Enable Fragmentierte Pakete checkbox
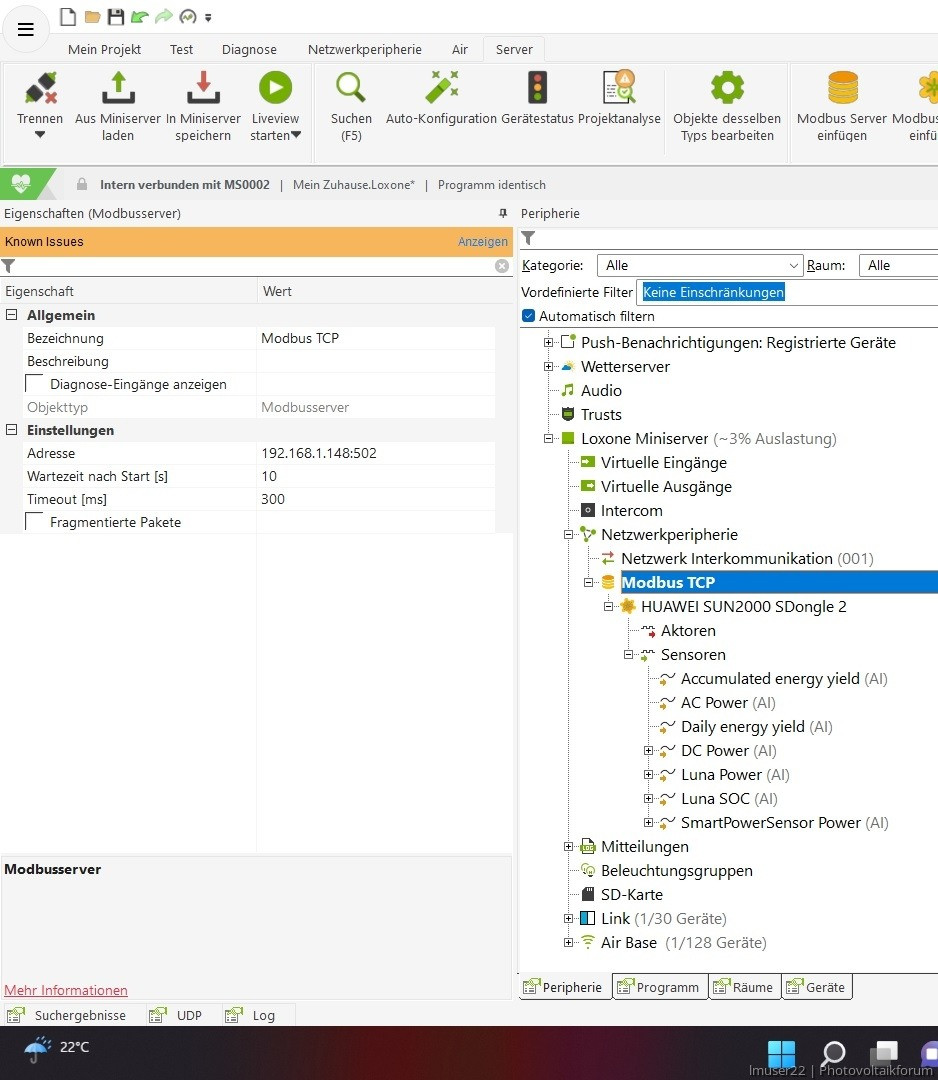Image resolution: width=938 pixels, height=1080 pixels. pos(34,521)
